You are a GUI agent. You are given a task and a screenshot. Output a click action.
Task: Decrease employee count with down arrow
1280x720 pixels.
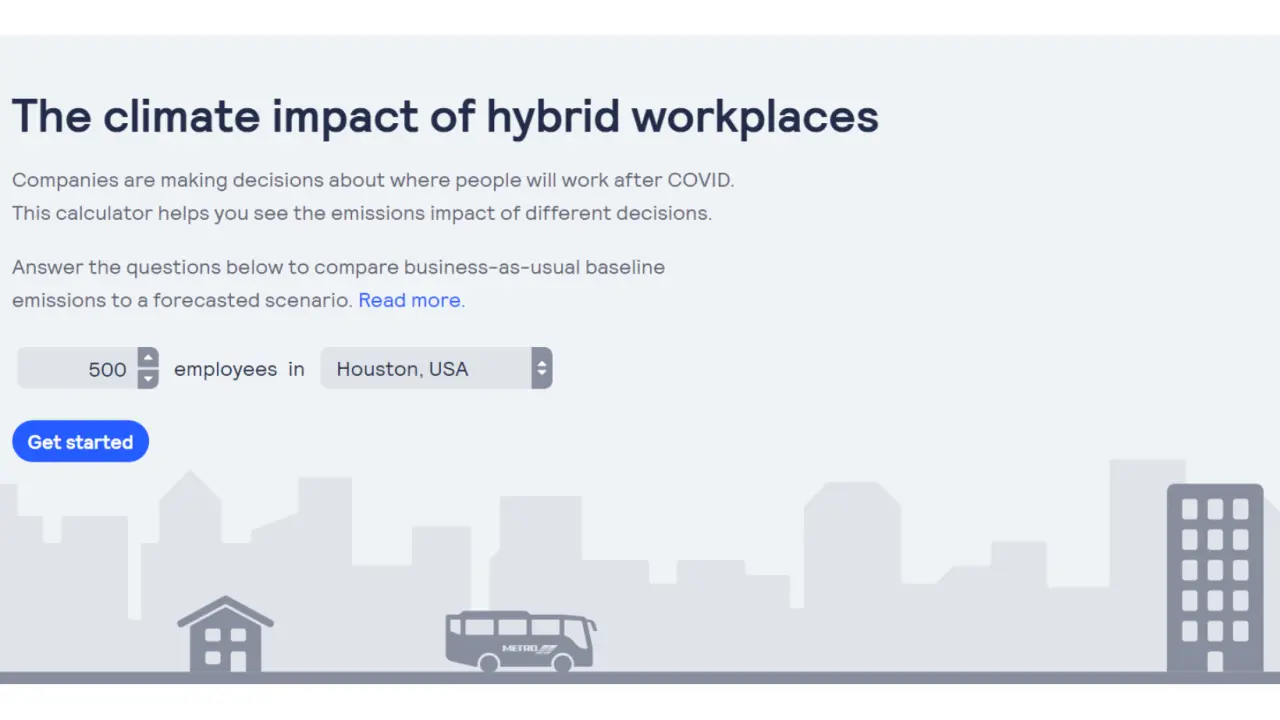(148, 379)
